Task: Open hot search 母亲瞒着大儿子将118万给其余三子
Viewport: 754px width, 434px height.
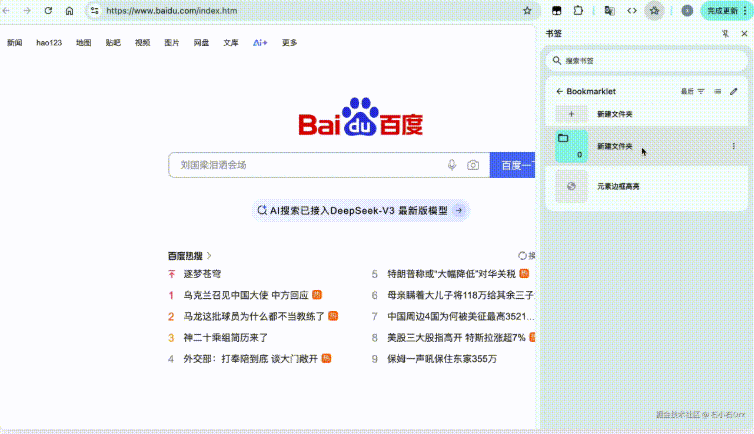Action: [461, 295]
